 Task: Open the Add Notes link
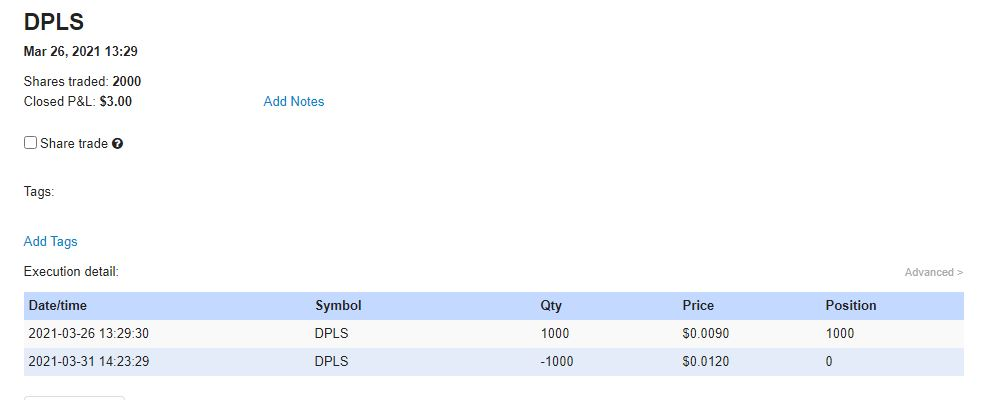pyautogui.click(x=293, y=101)
